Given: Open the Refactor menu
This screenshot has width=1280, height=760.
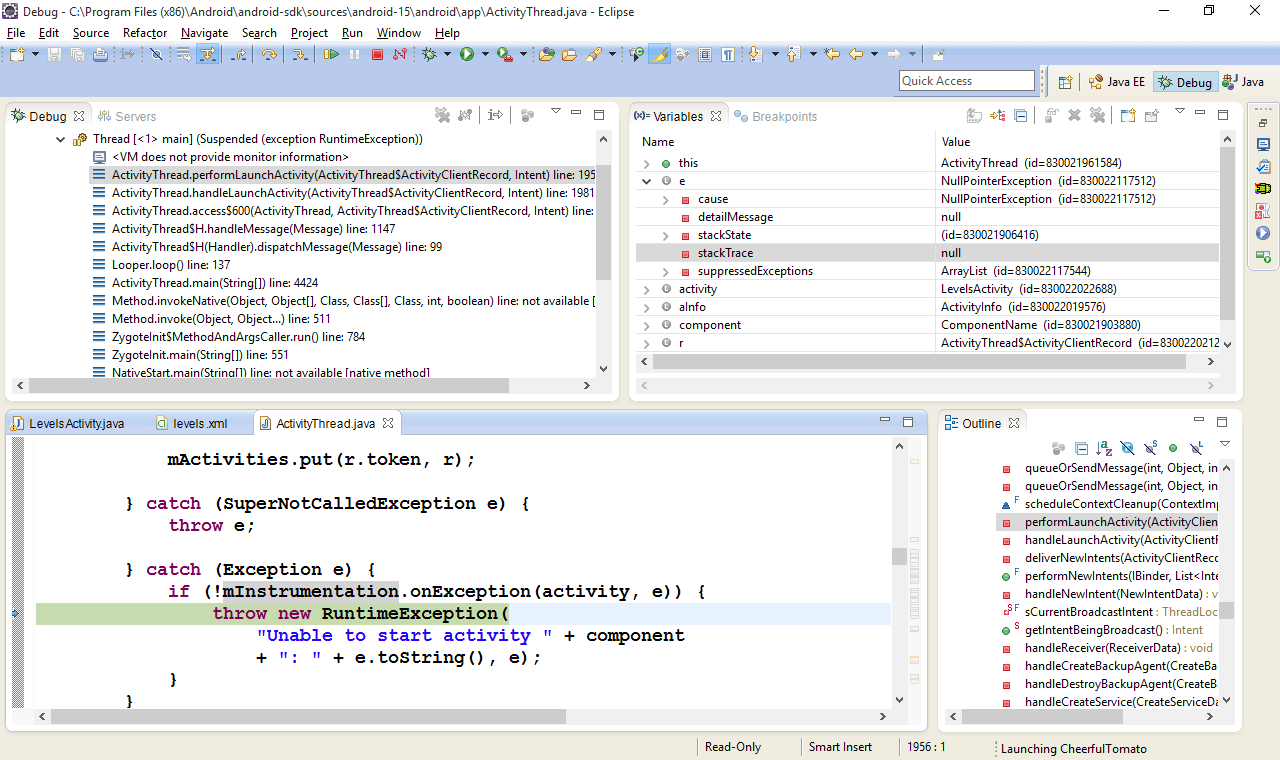Looking at the screenshot, I should tap(145, 33).
